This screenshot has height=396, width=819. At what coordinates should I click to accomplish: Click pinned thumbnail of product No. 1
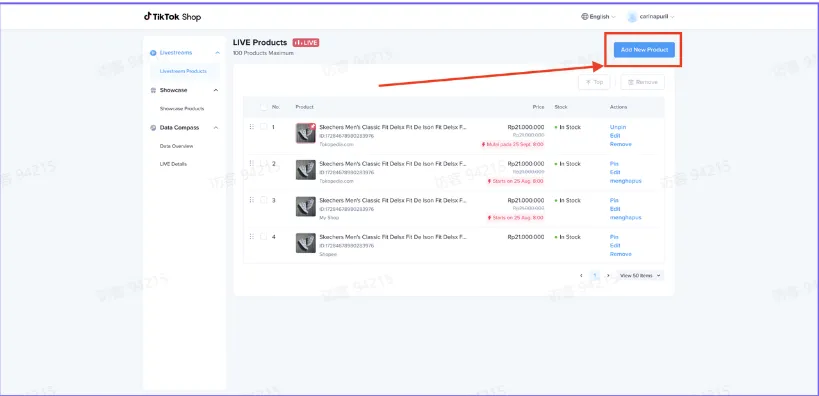click(x=306, y=133)
